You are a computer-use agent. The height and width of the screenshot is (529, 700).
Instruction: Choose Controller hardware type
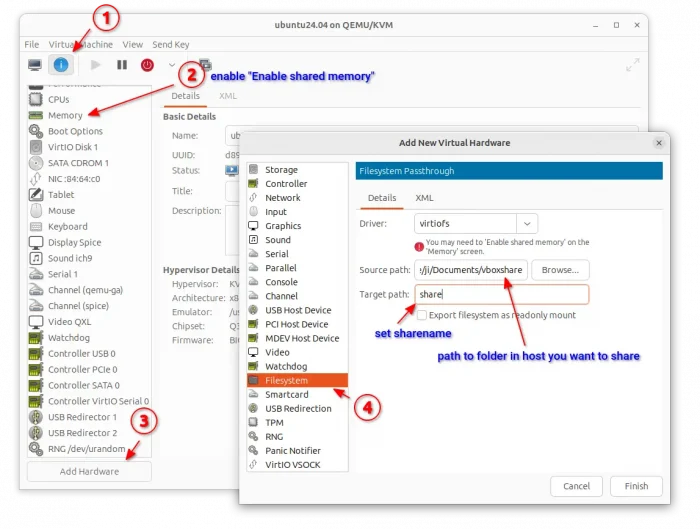297,184
